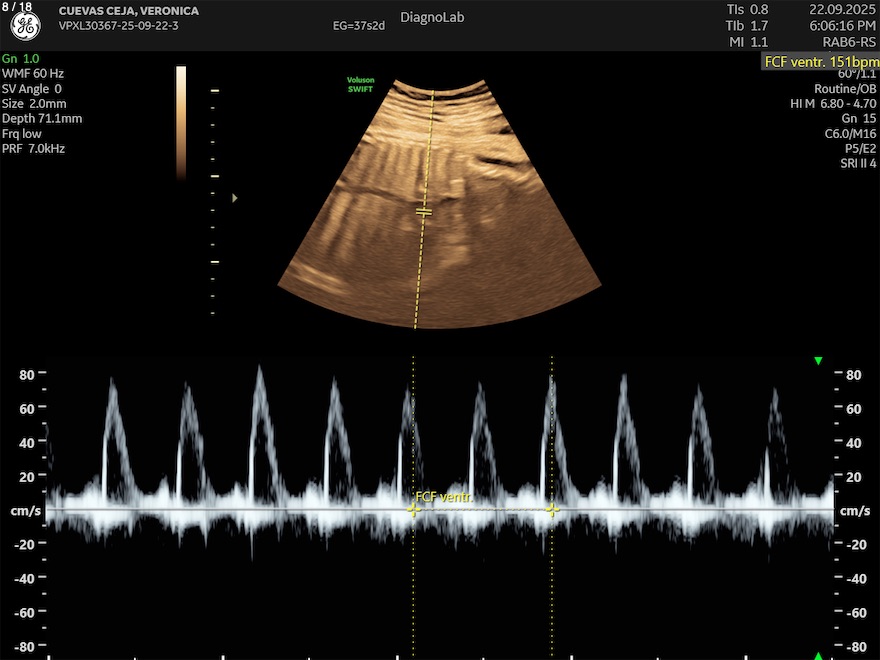The image size is (880, 660).
Task: Click the FCF ventr. 151bpm measurement result
Action: pyautogui.click(x=820, y=61)
